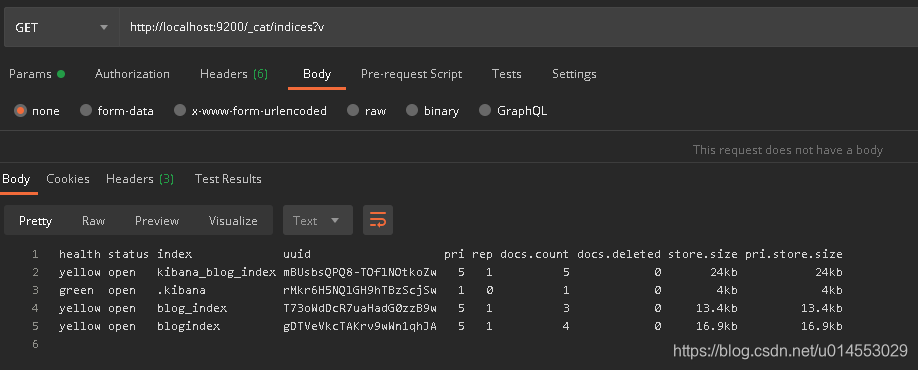Switch response view to Raw
Image resolution: width=918 pixels, height=370 pixels.
[x=93, y=221]
